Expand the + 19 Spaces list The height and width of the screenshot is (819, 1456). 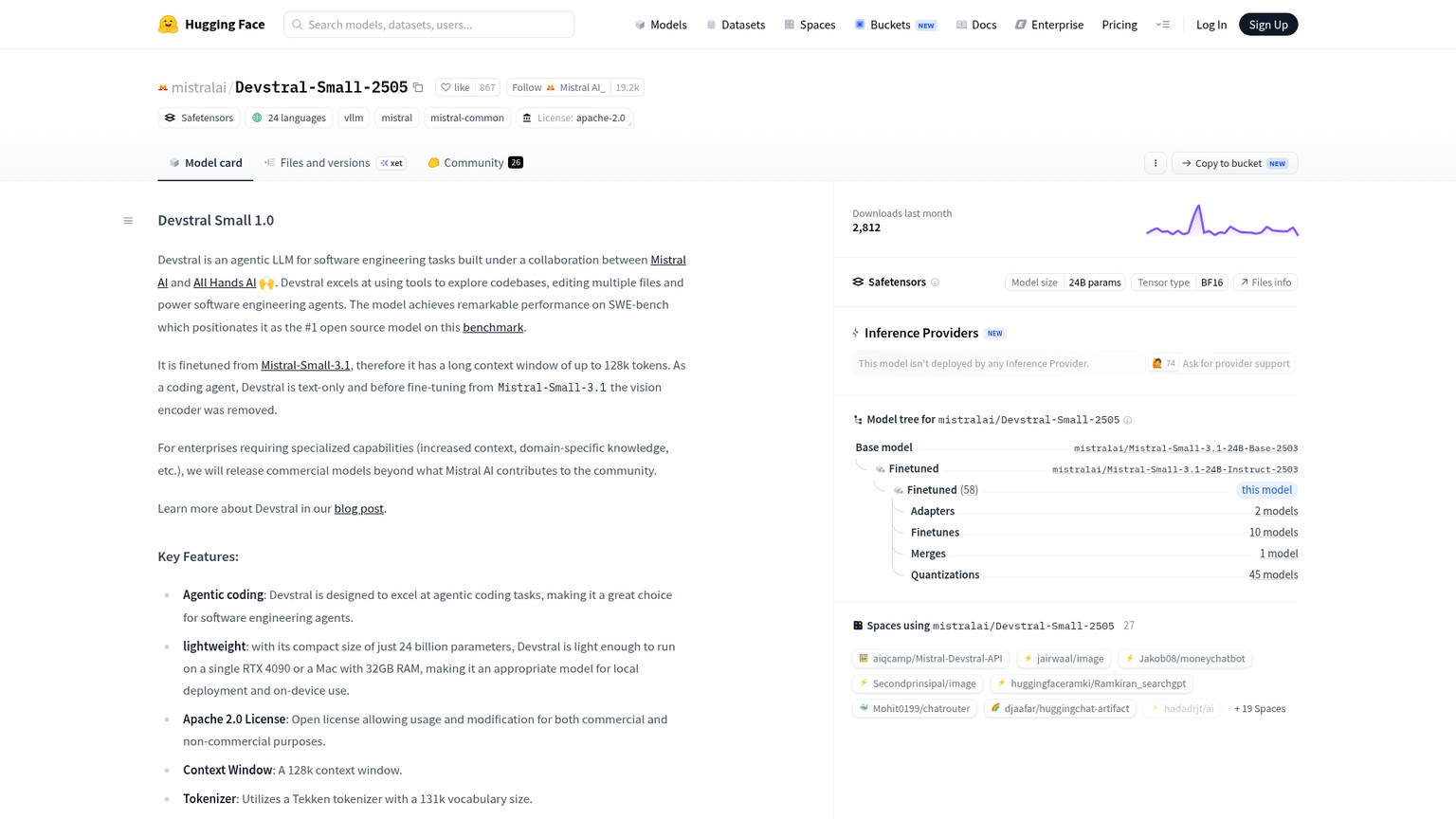[x=1260, y=709]
